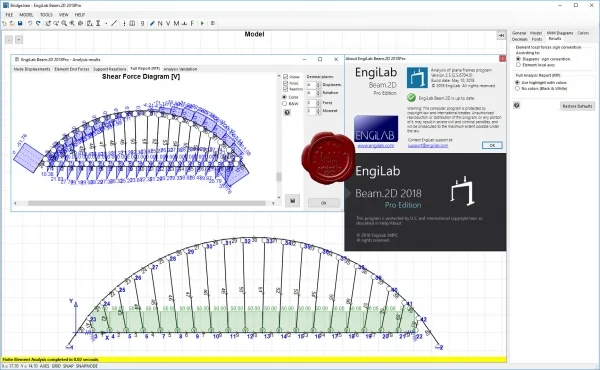The width and height of the screenshot is (600, 370).
Task: Adjust Displacement decimal places spinner
Action: click(318, 85)
